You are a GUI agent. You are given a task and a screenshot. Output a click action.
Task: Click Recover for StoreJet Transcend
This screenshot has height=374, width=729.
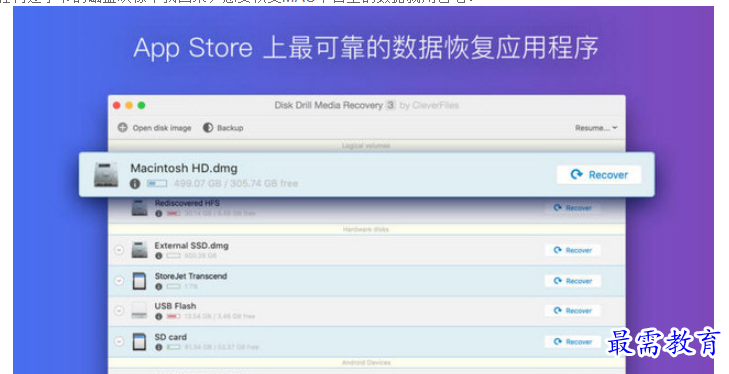pos(573,281)
